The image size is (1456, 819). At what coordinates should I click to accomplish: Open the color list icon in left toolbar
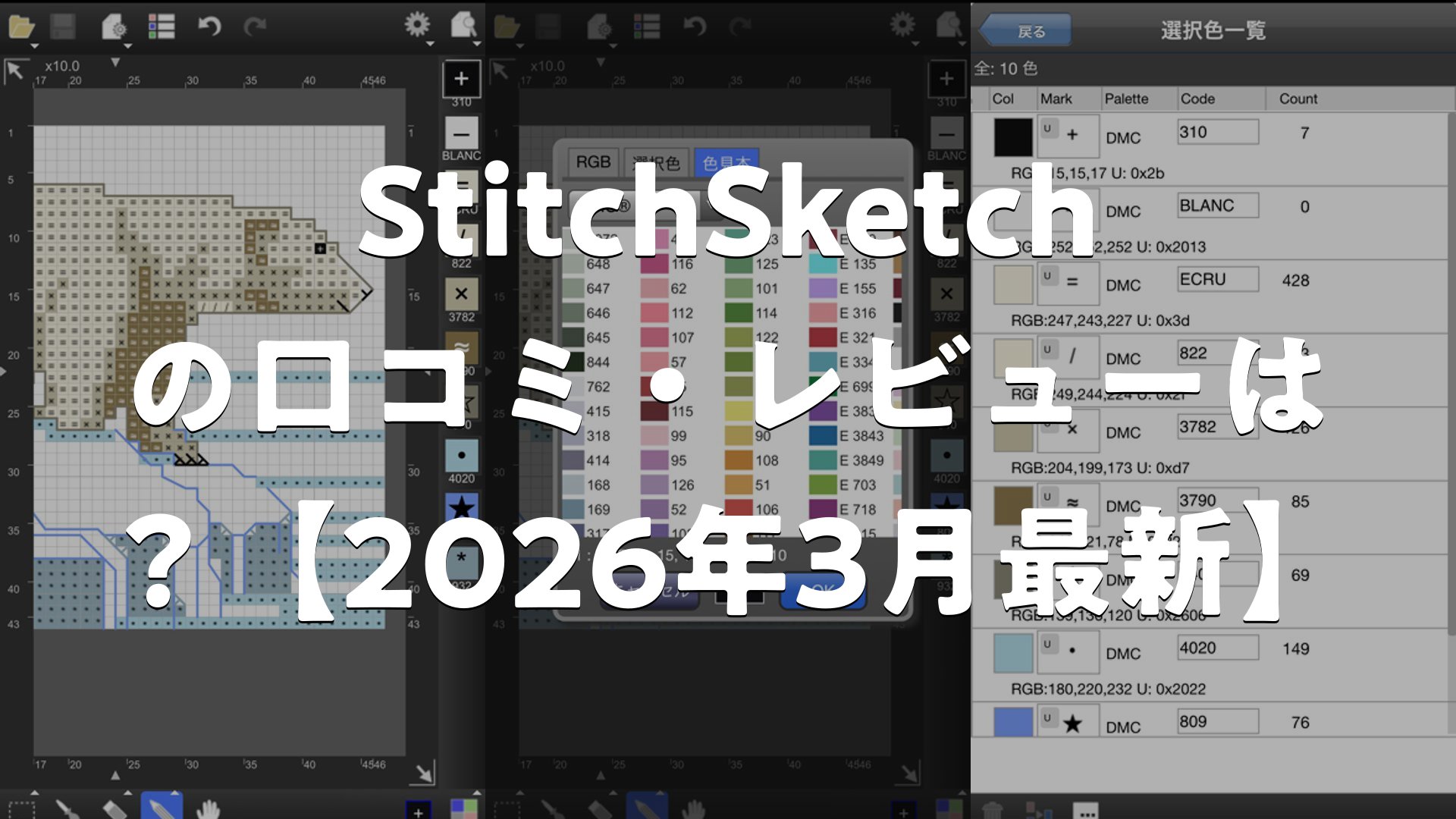(161, 27)
